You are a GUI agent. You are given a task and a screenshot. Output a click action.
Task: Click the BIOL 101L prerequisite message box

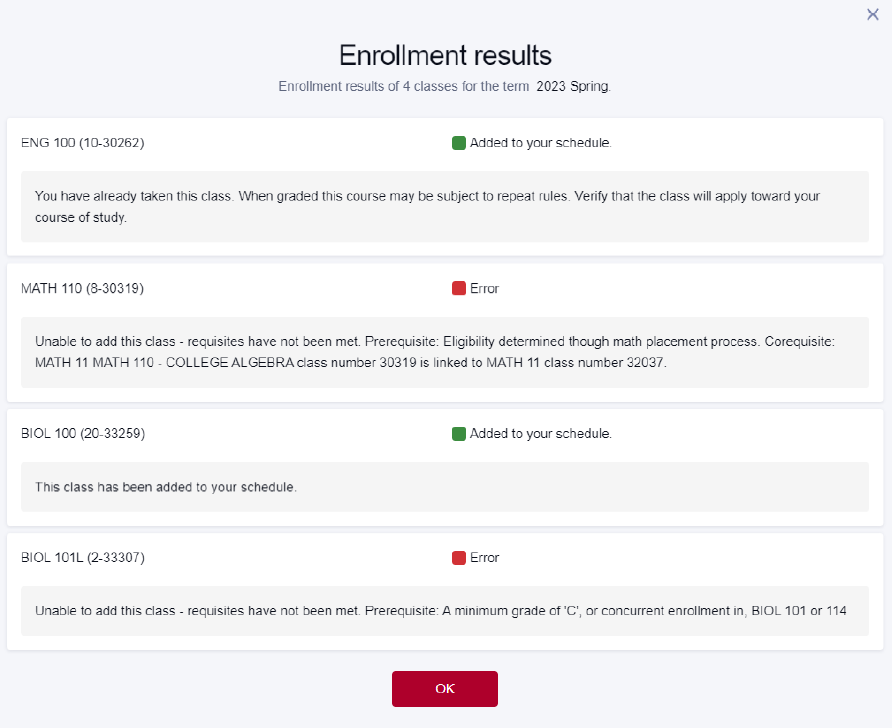[445, 611]
